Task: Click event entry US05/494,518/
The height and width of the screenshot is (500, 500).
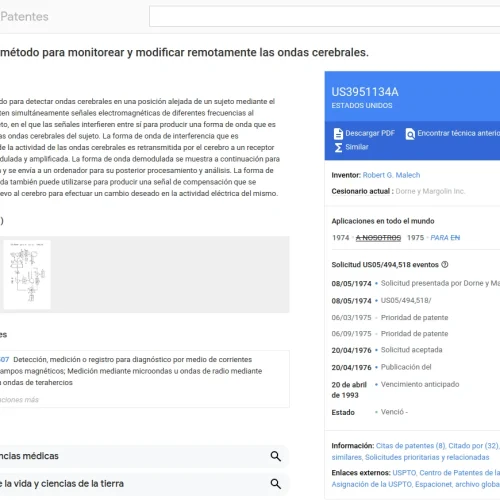Action: click(x=406, y=300)
